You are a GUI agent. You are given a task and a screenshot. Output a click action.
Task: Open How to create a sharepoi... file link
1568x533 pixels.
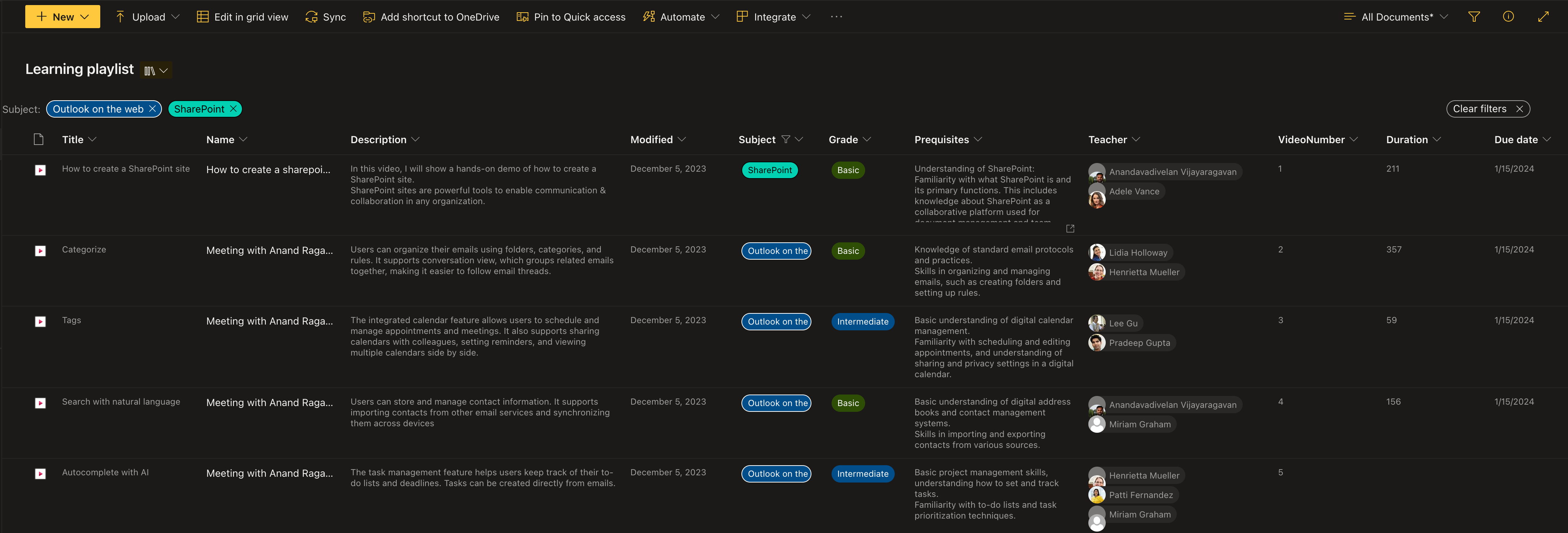[x=268, y=170]
